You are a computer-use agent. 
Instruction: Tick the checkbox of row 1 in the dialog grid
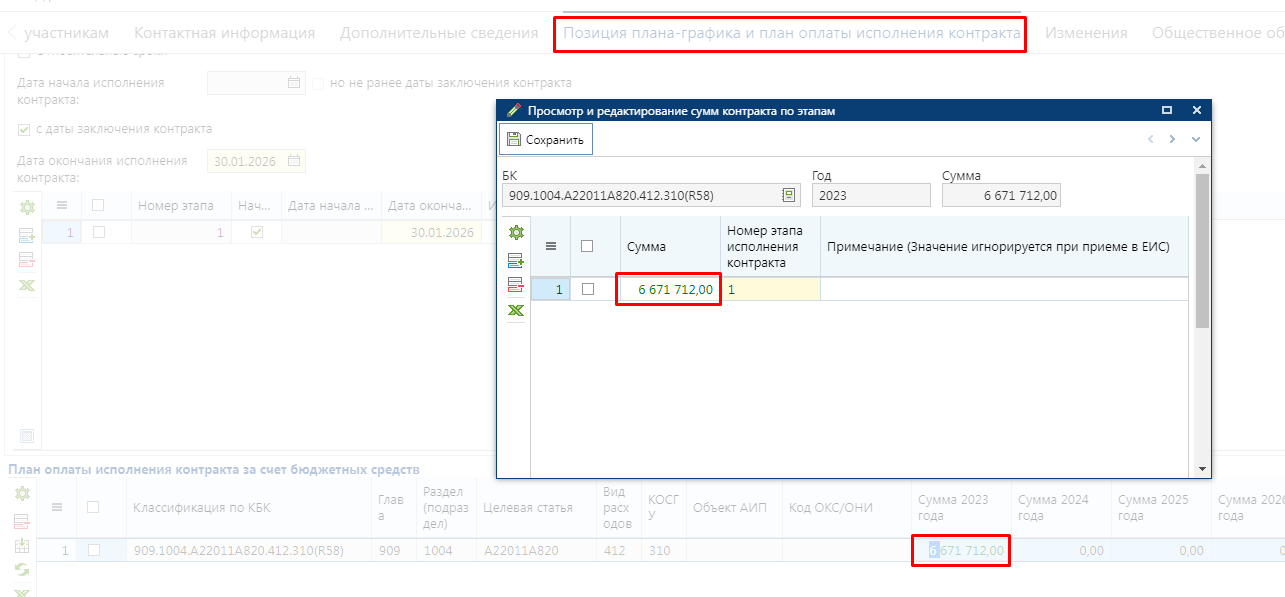tap(588, 289)
